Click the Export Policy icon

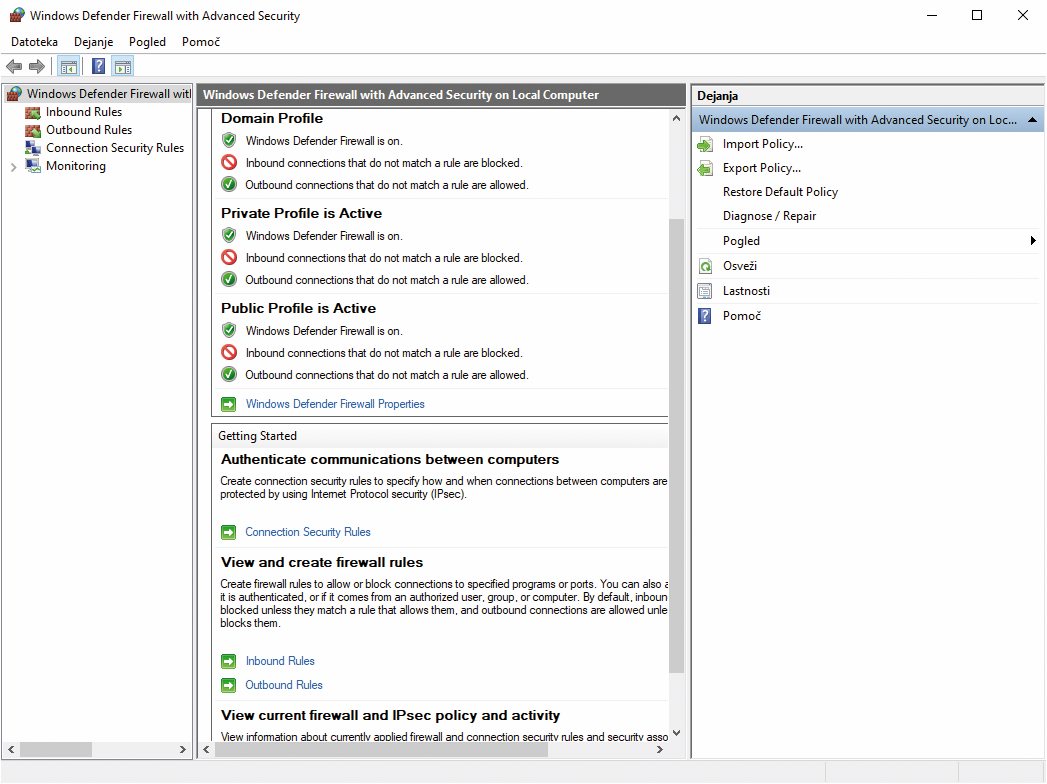705,168
